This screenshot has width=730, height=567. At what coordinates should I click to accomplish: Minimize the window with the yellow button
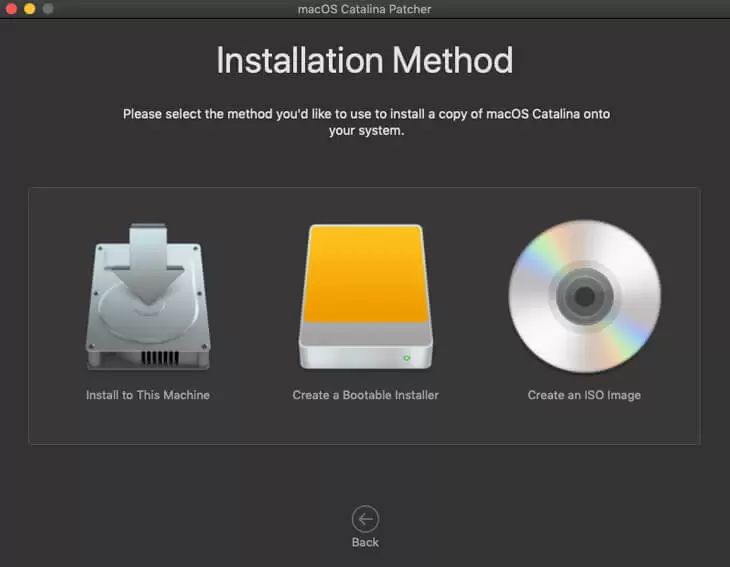tap(30, 9)
